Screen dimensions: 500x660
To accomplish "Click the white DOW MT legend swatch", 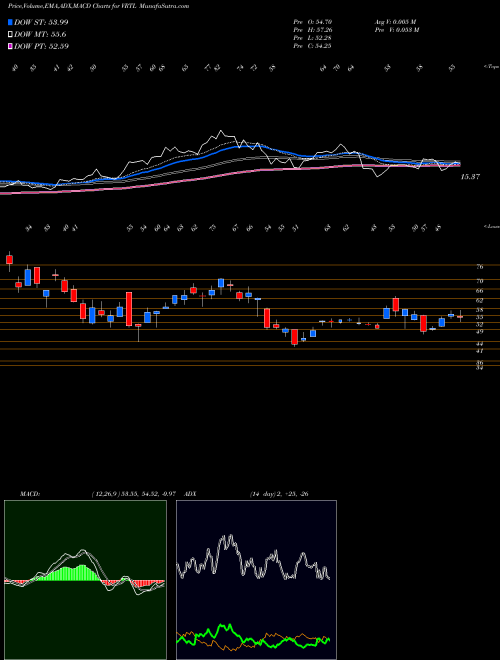I will (x=10, y=35).
